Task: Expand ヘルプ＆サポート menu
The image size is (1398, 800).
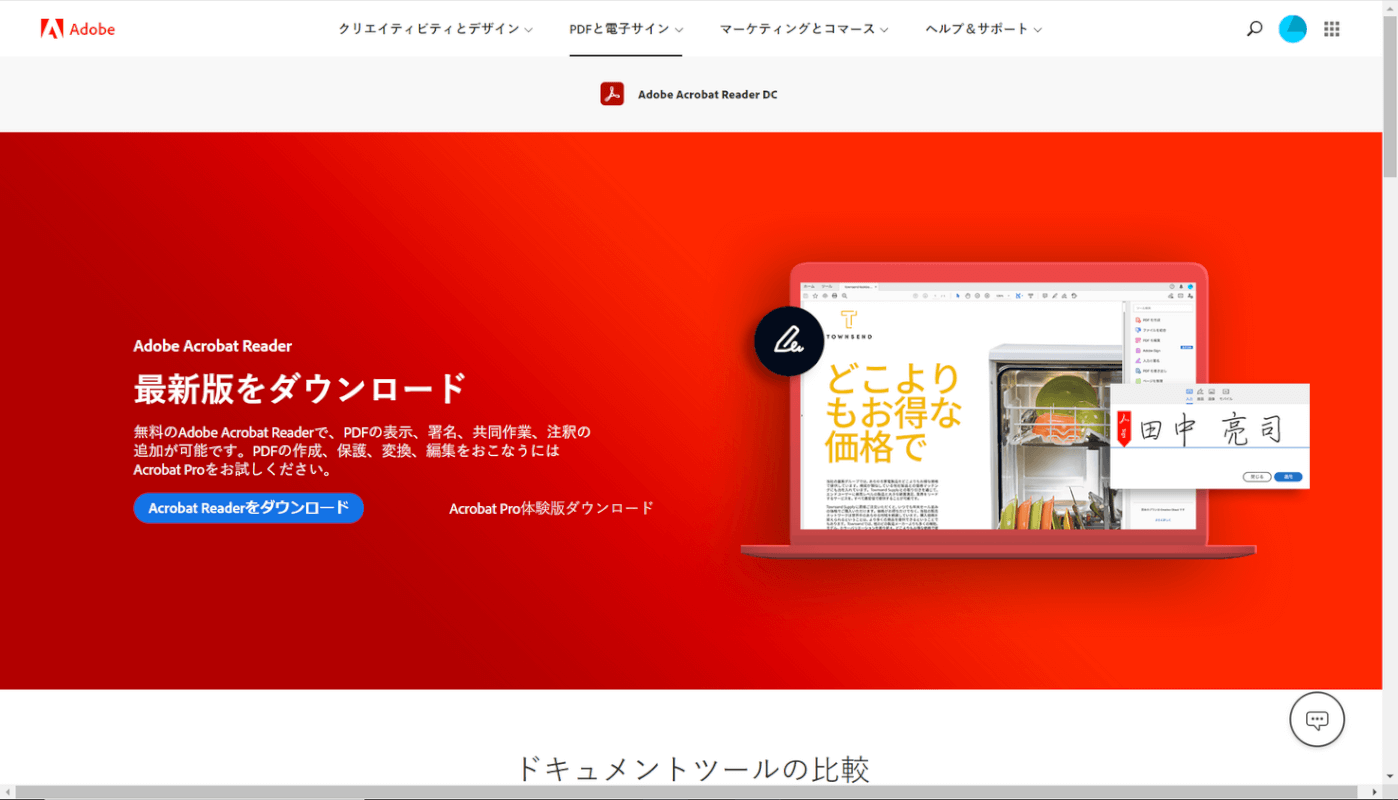Action: coord(983,29)
